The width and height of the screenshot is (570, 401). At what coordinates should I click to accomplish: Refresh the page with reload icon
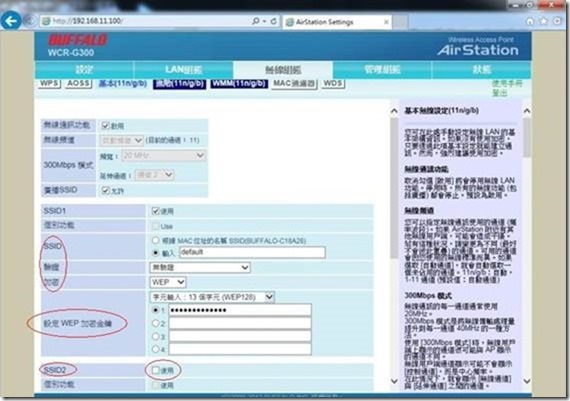point(274,21)
